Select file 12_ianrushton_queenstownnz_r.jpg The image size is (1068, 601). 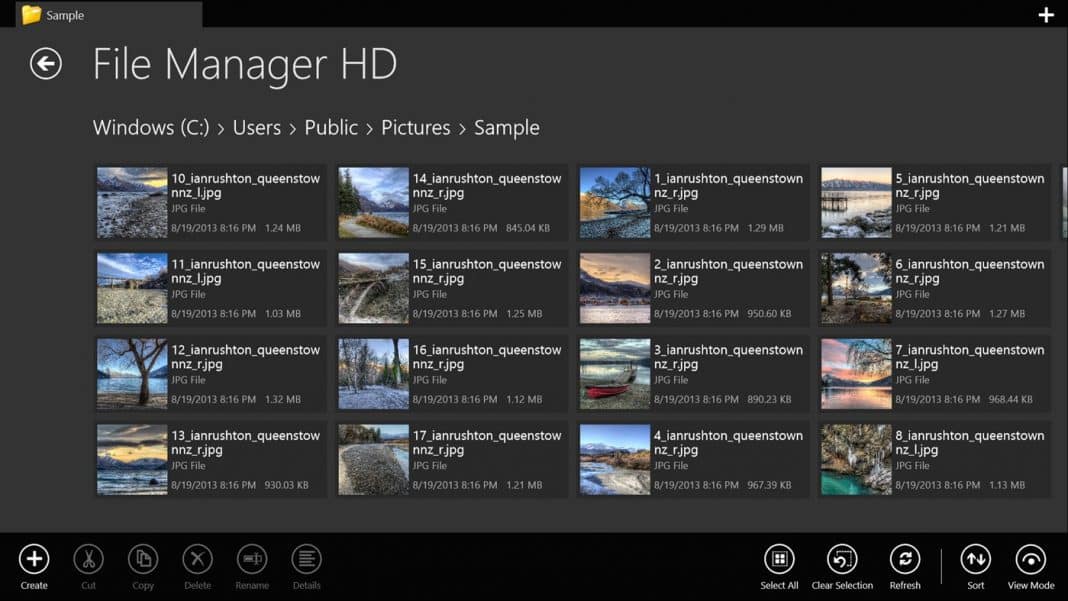click(x=210, y=374)
